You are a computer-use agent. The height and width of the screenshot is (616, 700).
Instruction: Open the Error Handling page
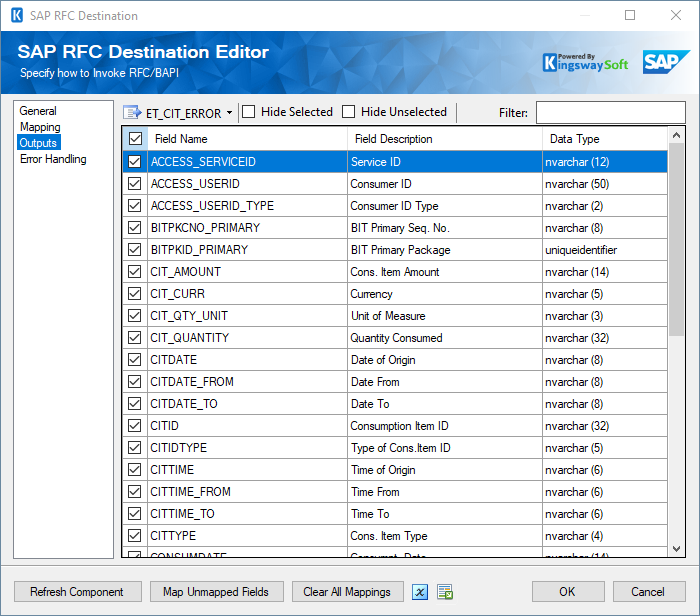tap(53, 159)
